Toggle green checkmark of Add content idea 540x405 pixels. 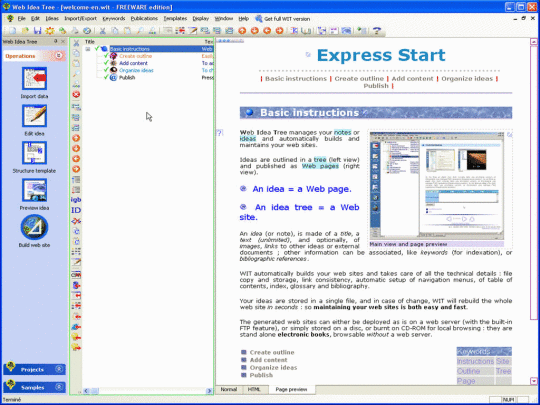(106, 63)
